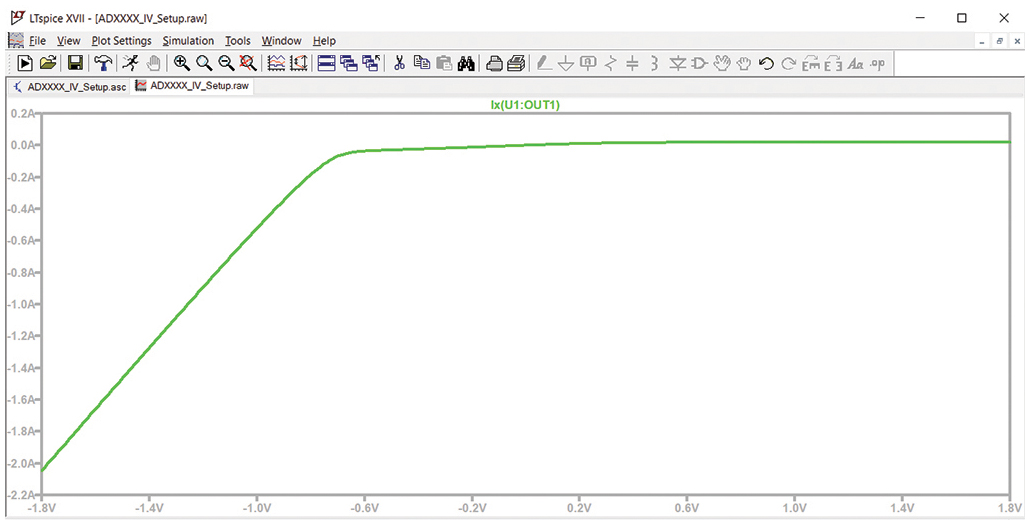Click the Halt hand icon
Screen dimensions: 1030x525
[153, 63]
